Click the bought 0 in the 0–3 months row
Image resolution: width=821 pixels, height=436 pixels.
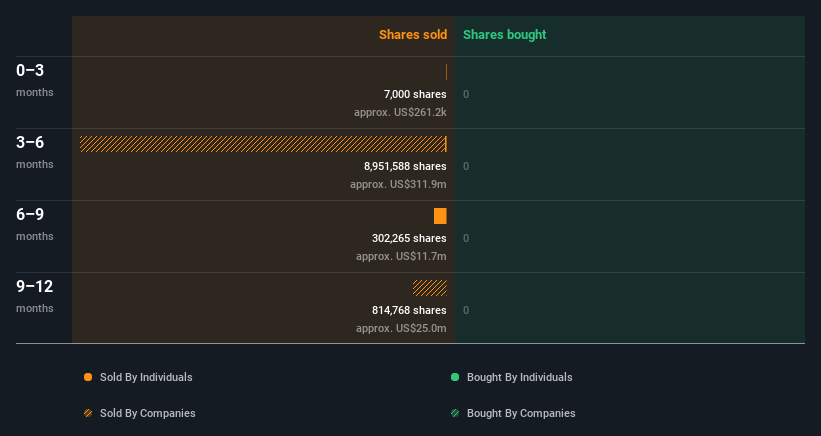pos(466,94)
